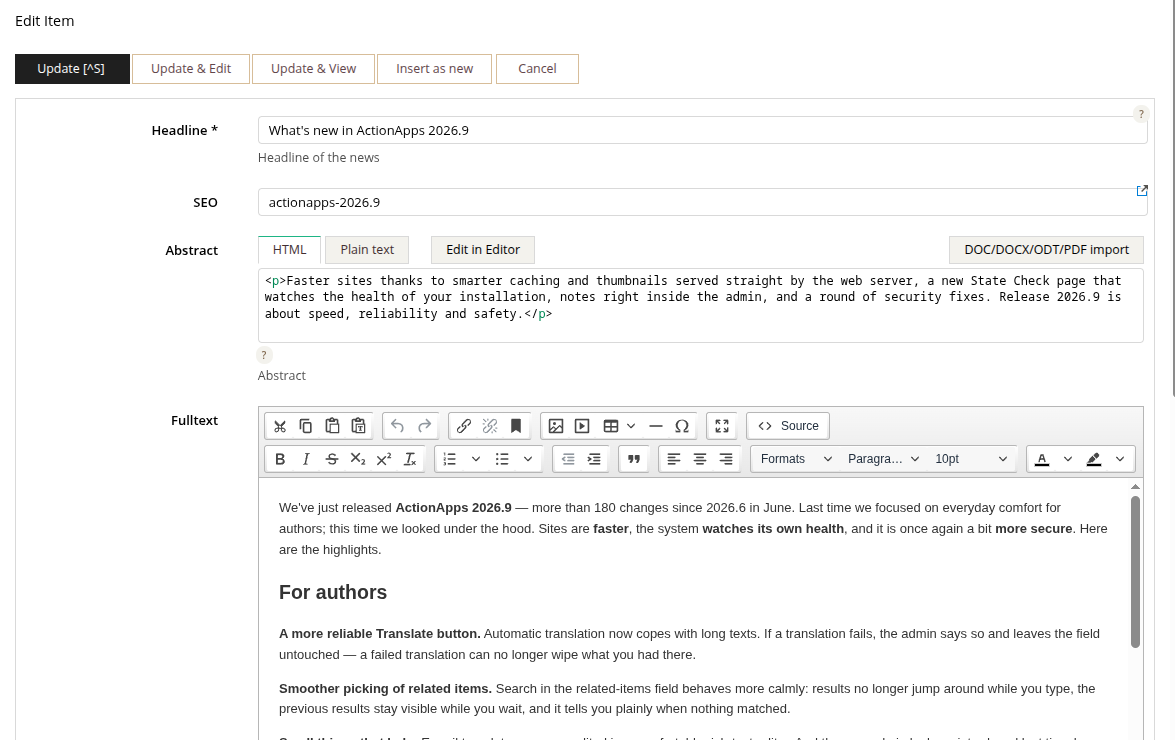
Task: Toggle strikethrough formatting
Action: pyautogui.click(x=332, y=459)
